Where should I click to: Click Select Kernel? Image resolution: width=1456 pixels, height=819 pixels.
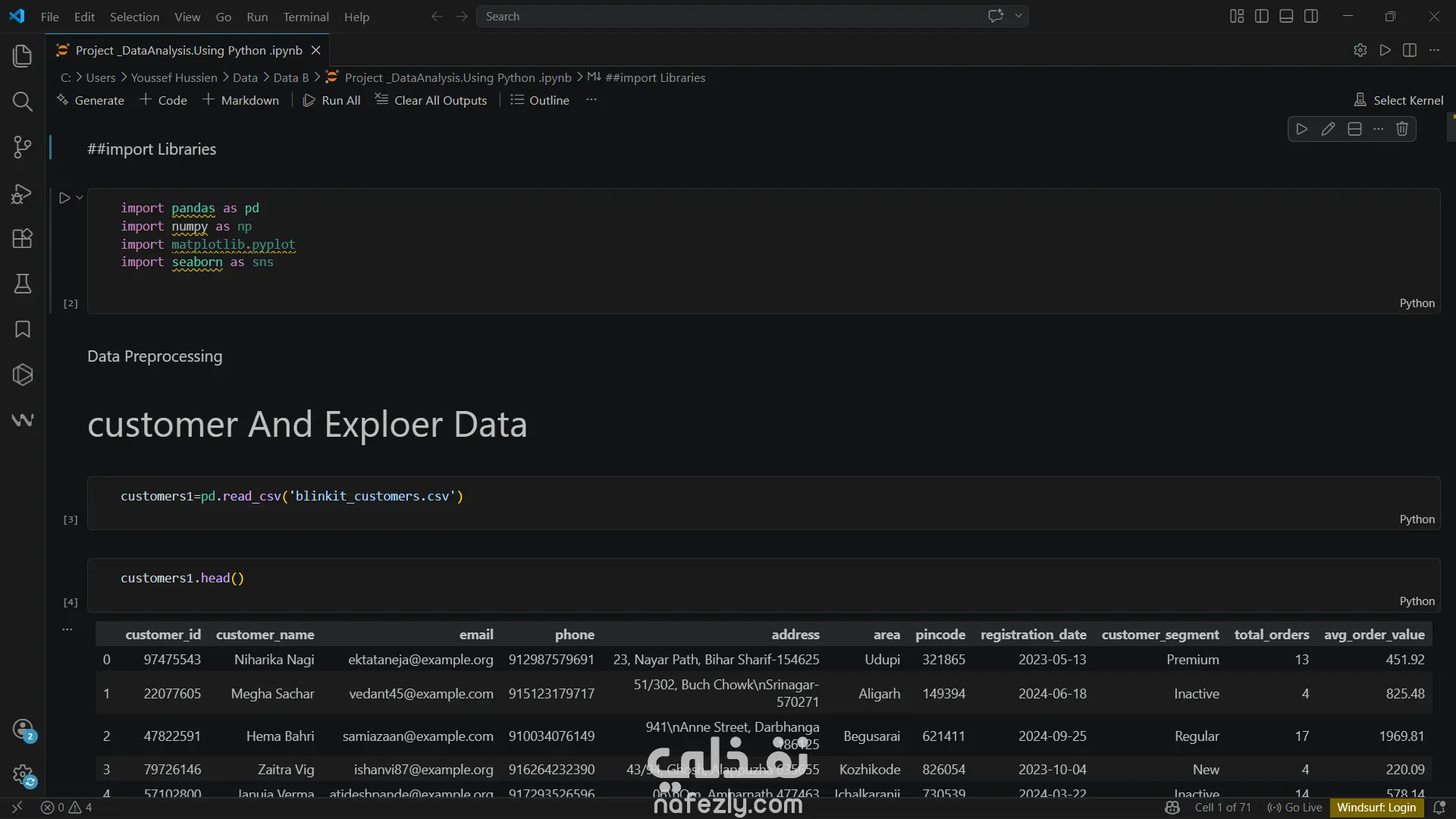(1398, 100)
